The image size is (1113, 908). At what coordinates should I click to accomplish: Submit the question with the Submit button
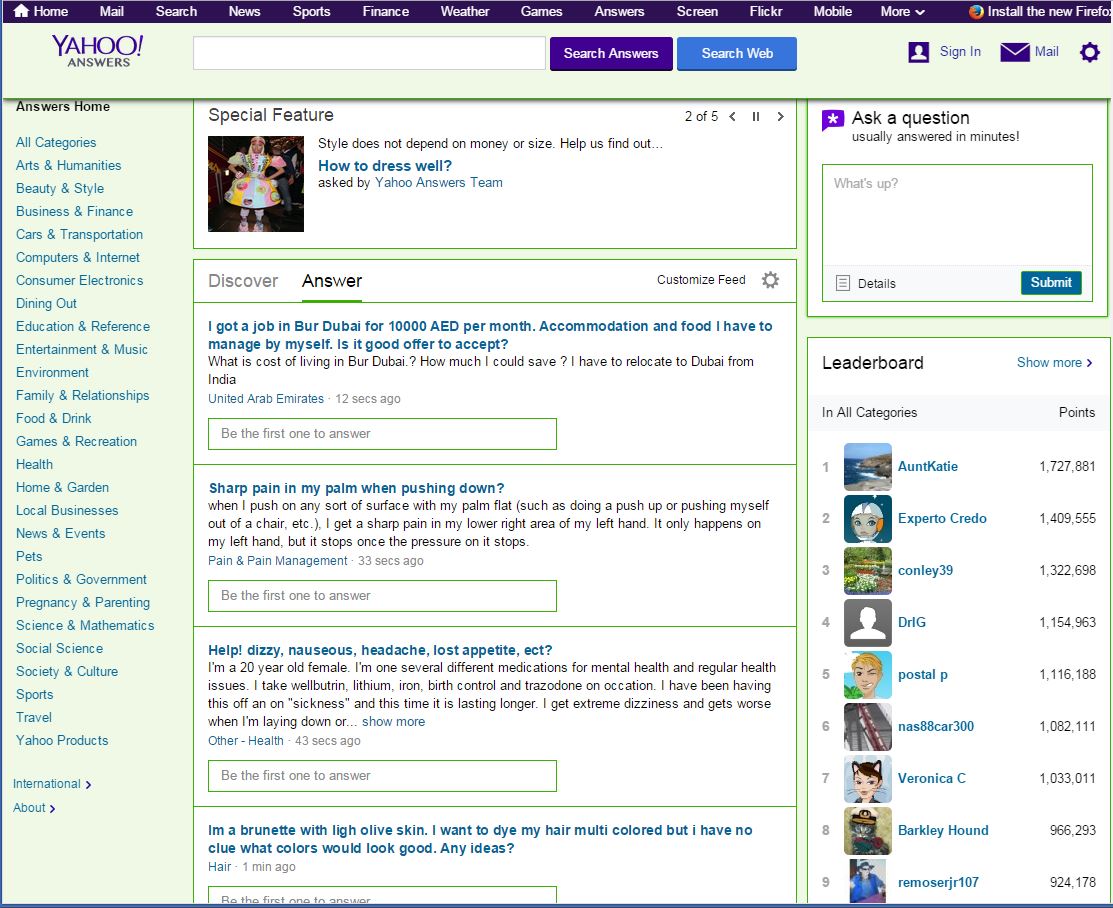tap(1051, 283)
